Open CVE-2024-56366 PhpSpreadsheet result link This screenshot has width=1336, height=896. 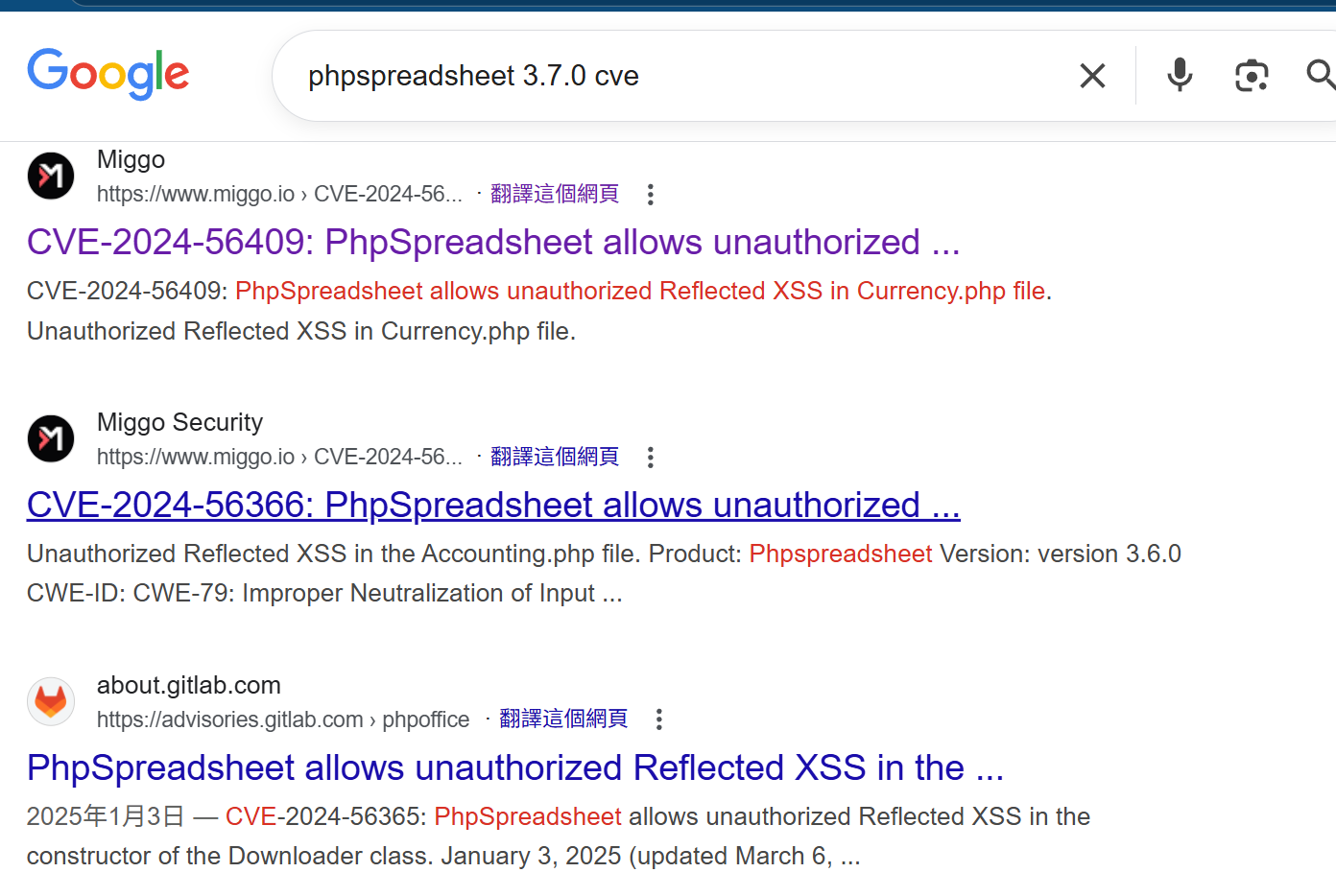tap(493, 506)
